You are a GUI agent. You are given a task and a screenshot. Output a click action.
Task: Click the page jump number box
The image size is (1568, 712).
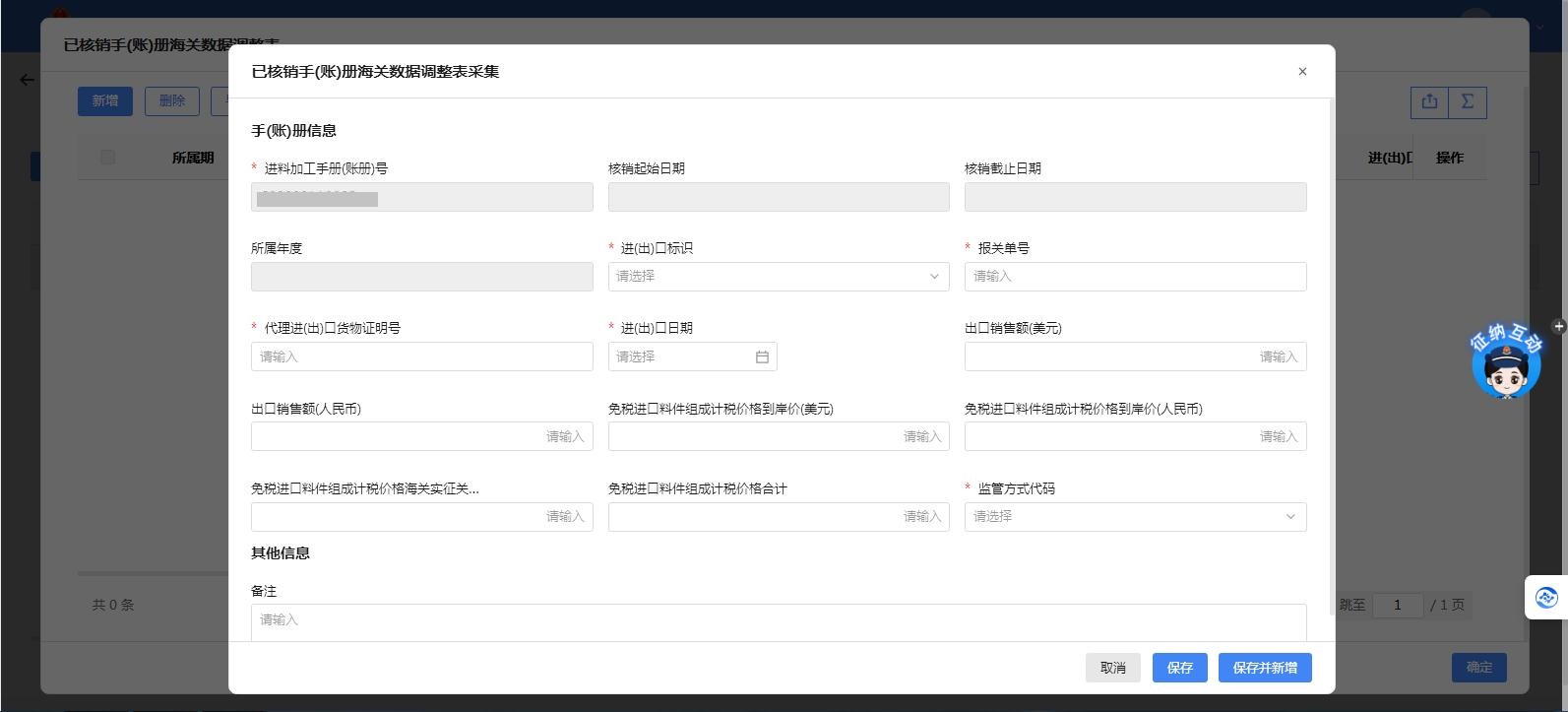pyautogui.click(x=1396, y=605)
